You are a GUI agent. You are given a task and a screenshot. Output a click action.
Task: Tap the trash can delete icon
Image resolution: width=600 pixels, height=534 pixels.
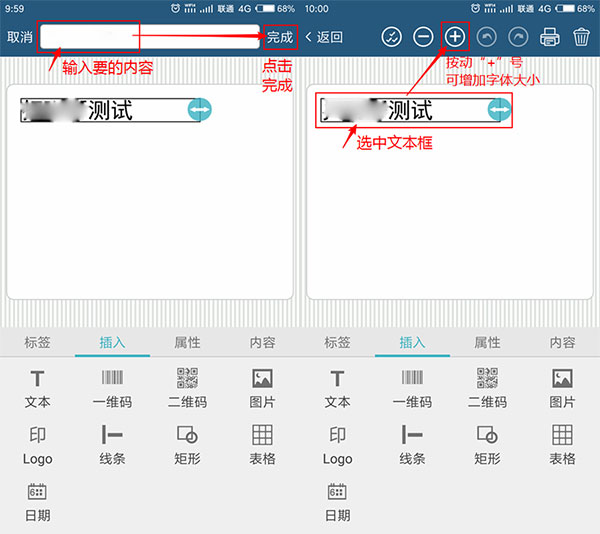581,38
